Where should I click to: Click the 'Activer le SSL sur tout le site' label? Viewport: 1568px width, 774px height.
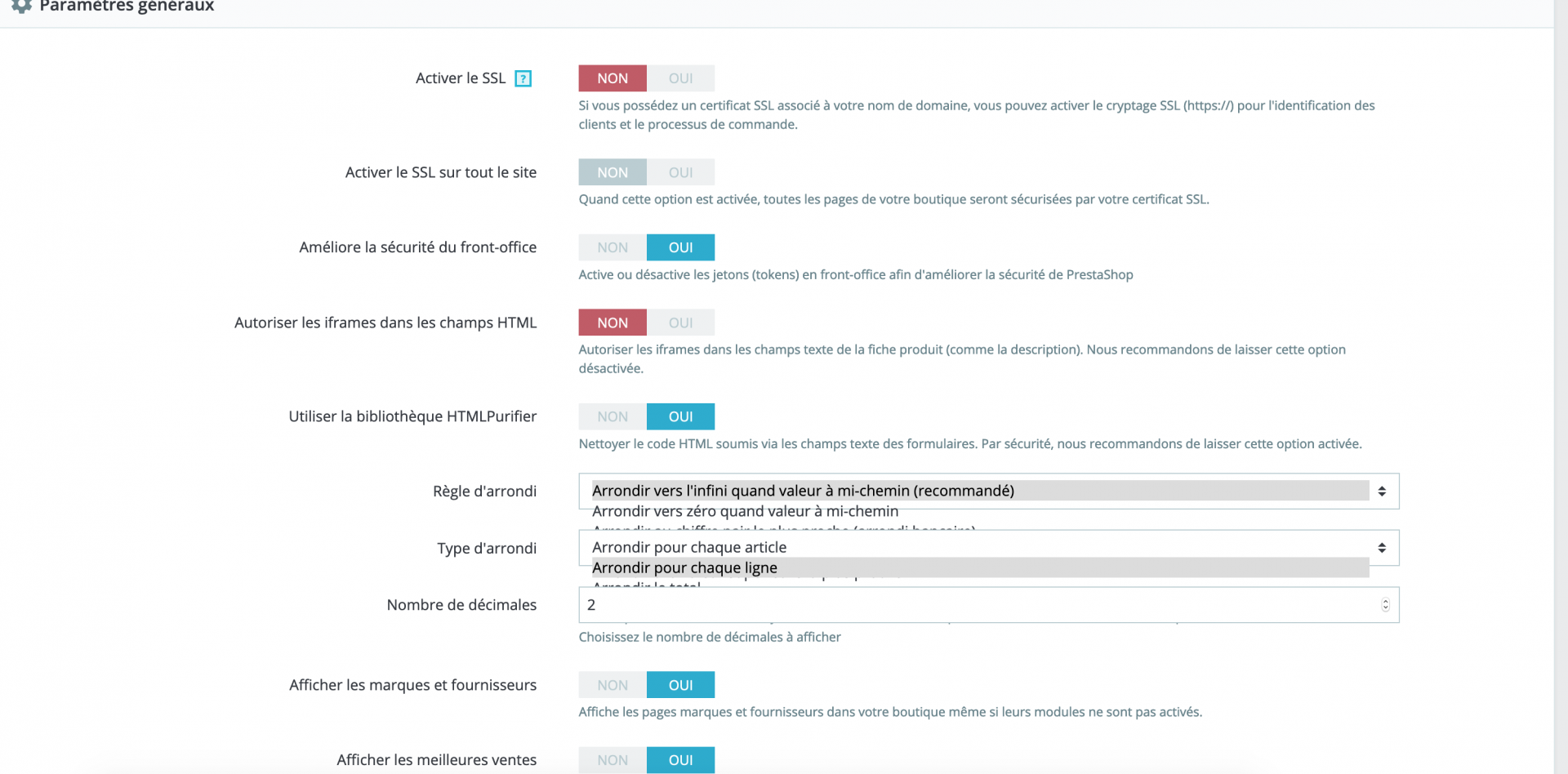(x=441, y=172)
